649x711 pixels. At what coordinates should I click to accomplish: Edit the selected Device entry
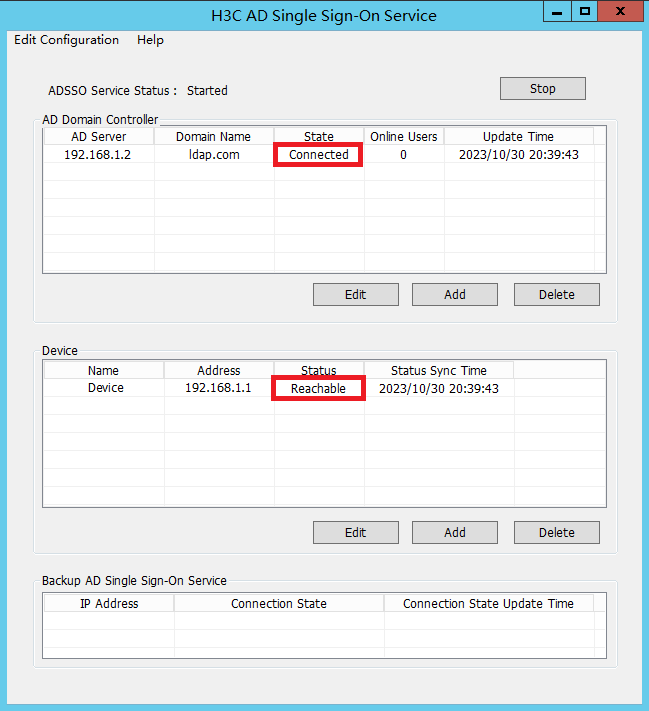click(x=356, y=532)
